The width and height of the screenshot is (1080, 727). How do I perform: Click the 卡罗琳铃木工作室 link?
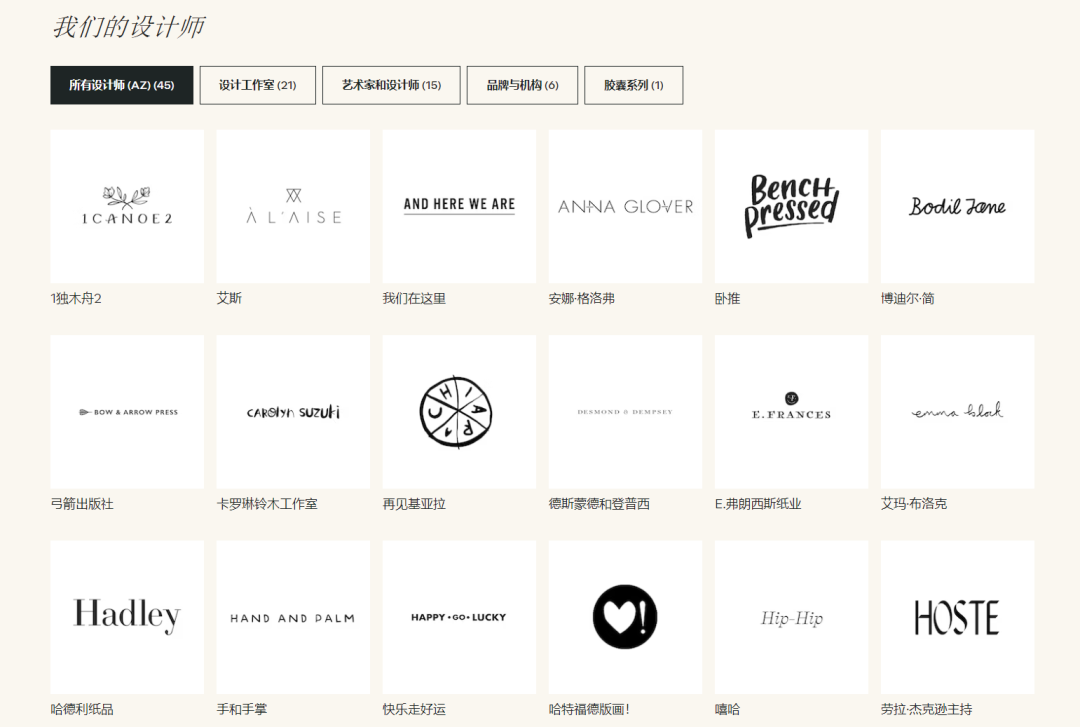click(267, 504)
